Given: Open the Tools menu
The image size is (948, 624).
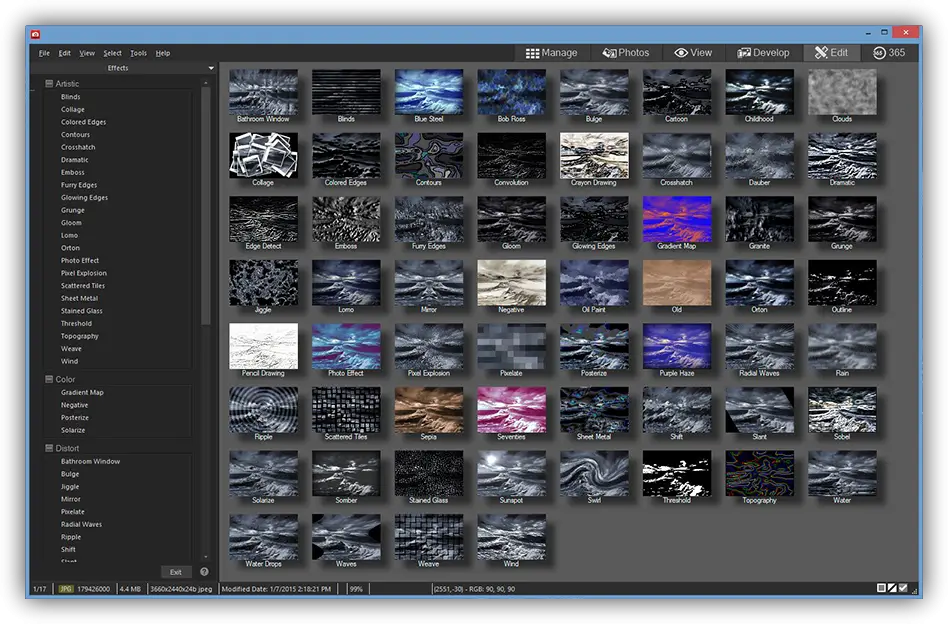Looking at the screenshot, I should coord(138,53).
